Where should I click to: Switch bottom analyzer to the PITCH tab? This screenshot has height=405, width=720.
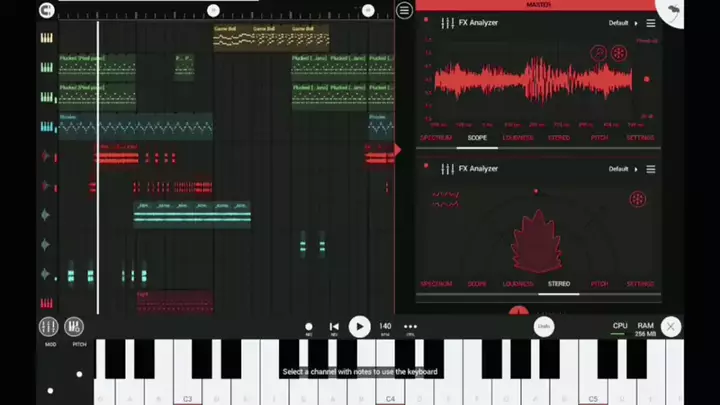(600, 284)
